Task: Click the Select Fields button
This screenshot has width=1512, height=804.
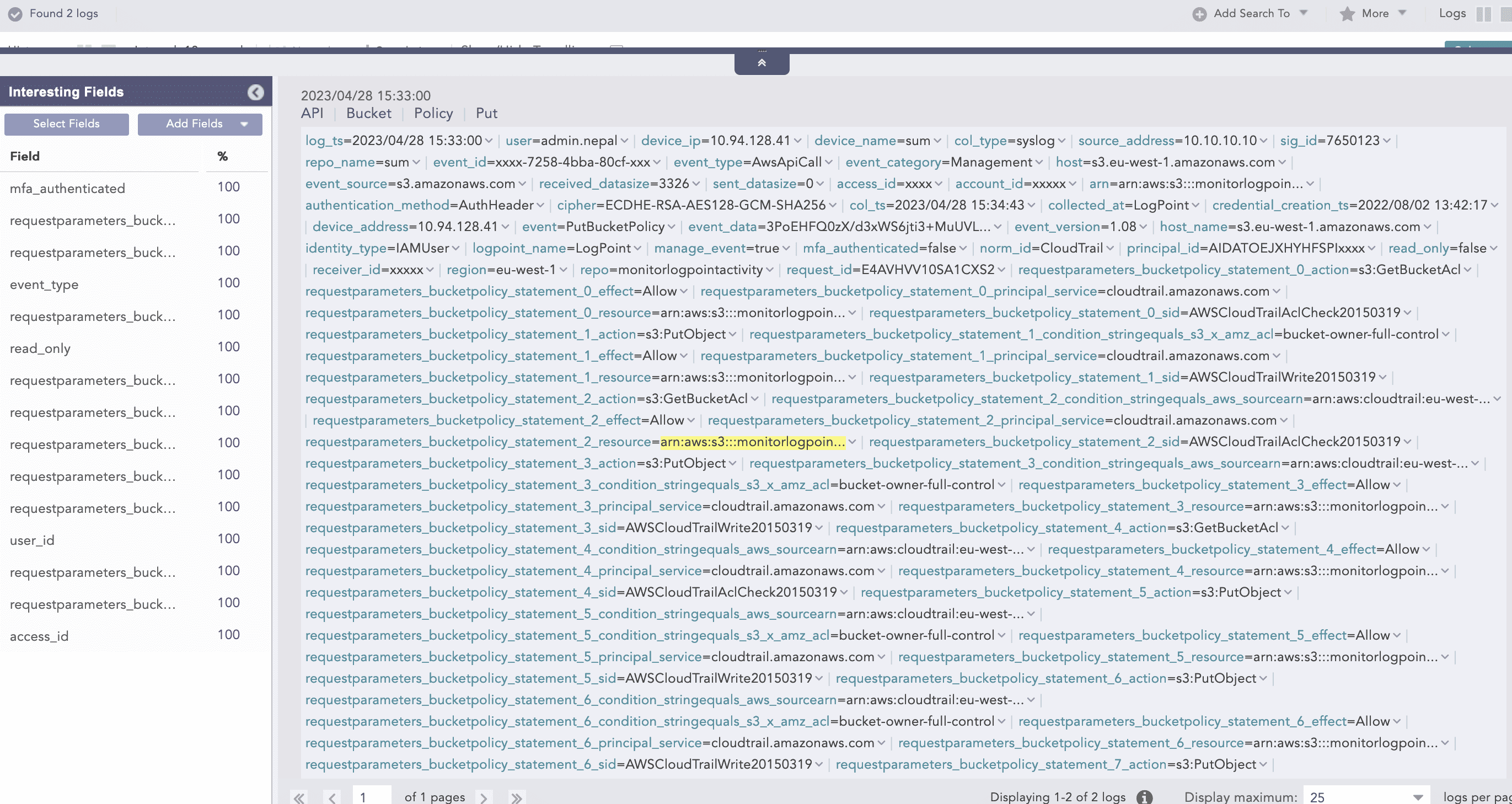Action: pyautogui.click(x=66, y=124)
